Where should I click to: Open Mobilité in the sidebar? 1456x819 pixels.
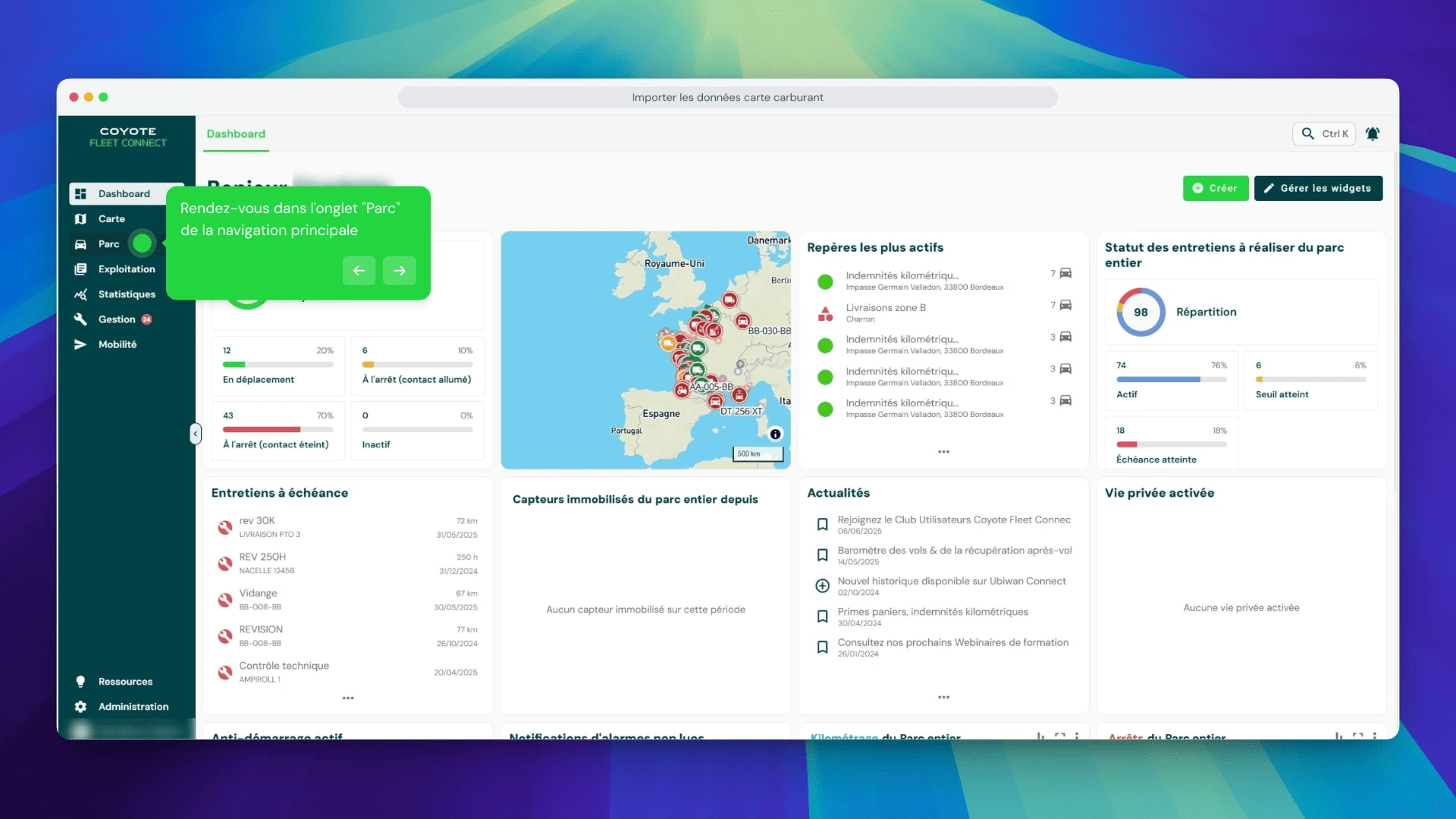[x=117, y=344]
